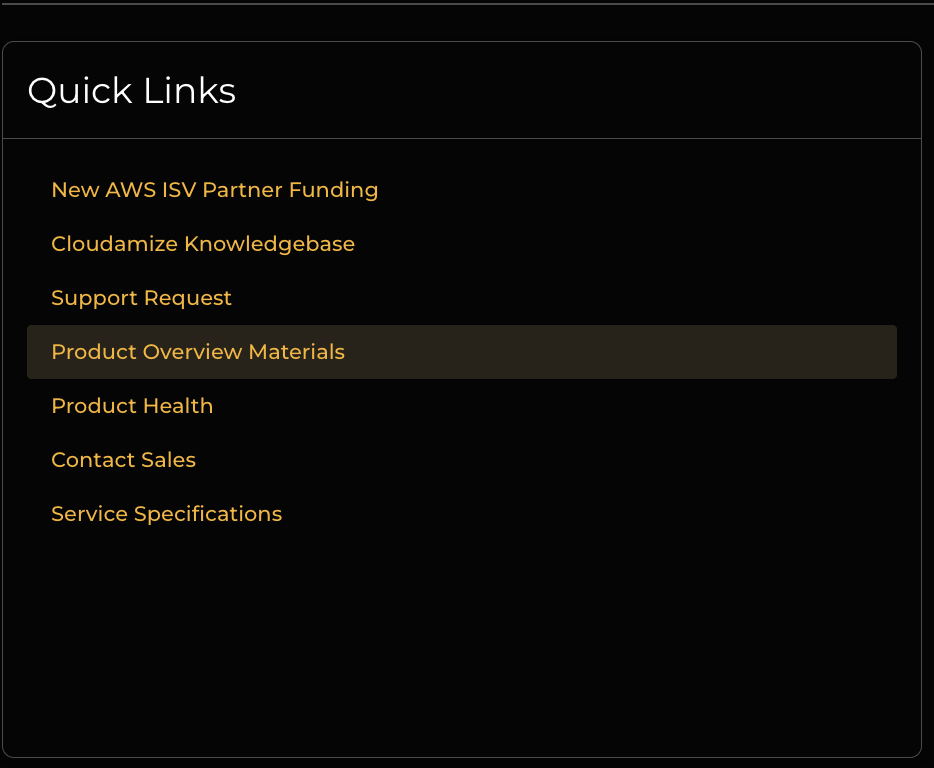934x768 pixels.
Task: Open the New AWS ISV Partner Funding link
Action: pos(214,190)
